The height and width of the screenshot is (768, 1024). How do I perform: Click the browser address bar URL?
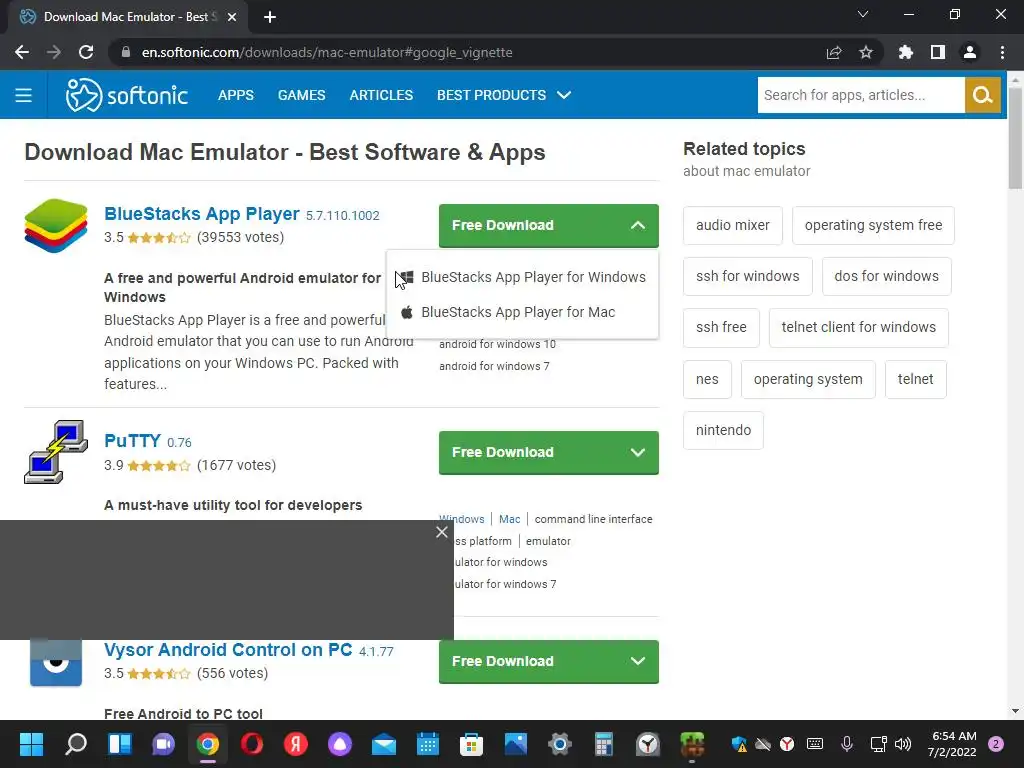(327, 52)
